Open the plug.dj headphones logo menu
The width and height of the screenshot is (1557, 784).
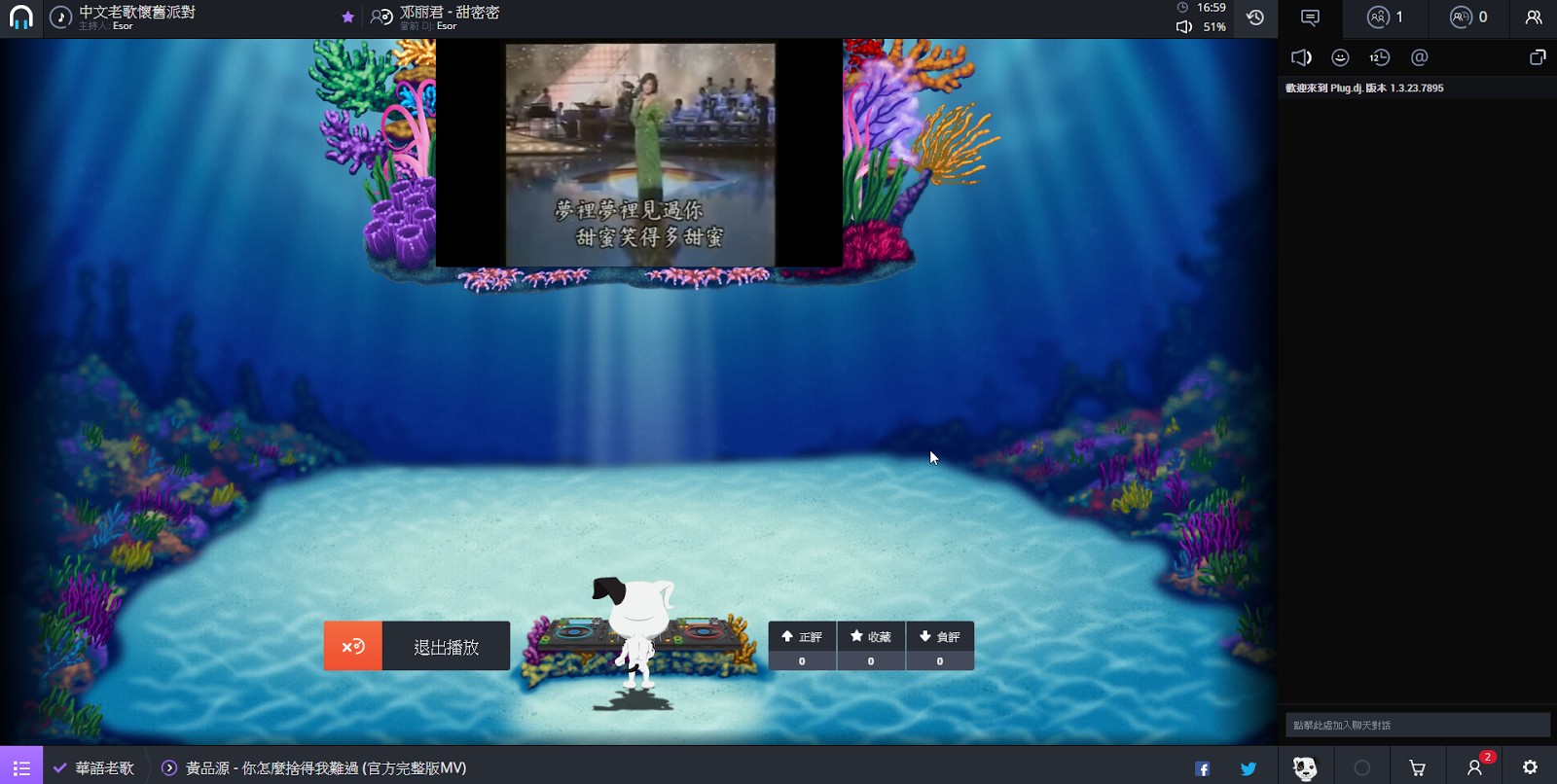tap(20, 18)
